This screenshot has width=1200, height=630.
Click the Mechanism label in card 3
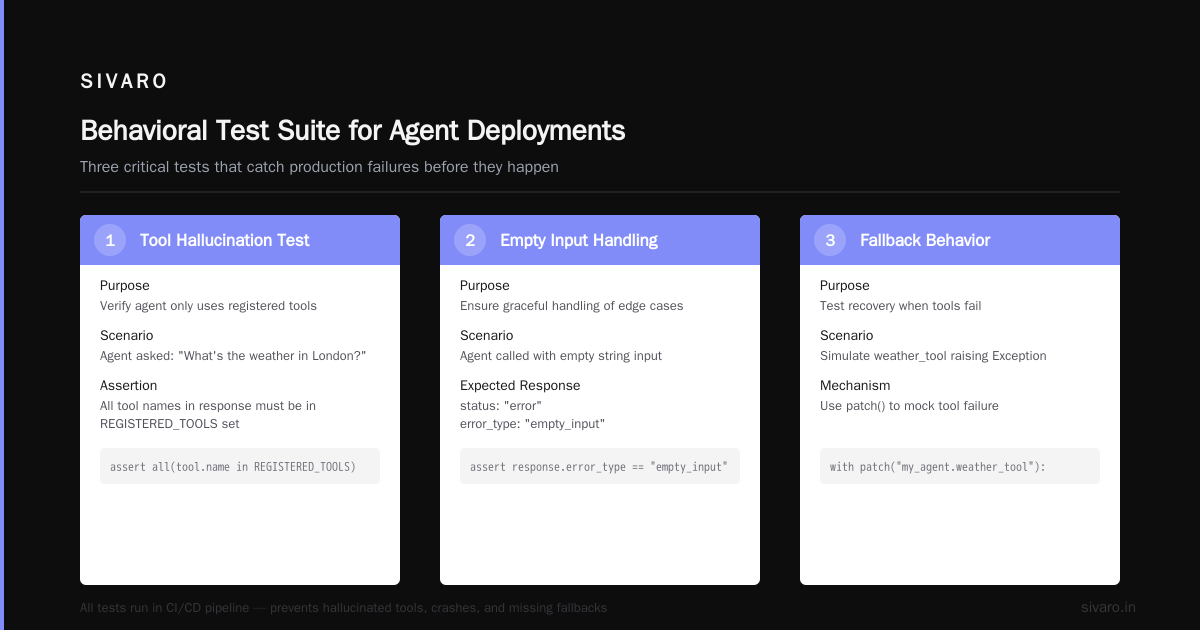point(855,385)
